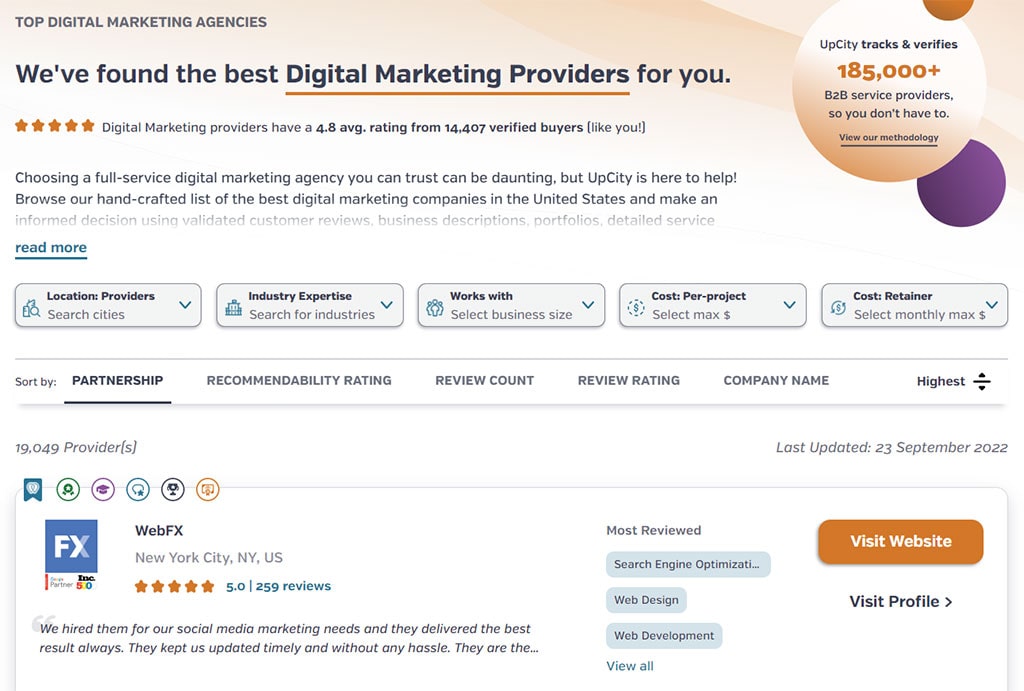Image resolution: width=1024 pixels, height=691 pixels.
Task: Click the green award badge icon
Action: click(x=68, y=490)
